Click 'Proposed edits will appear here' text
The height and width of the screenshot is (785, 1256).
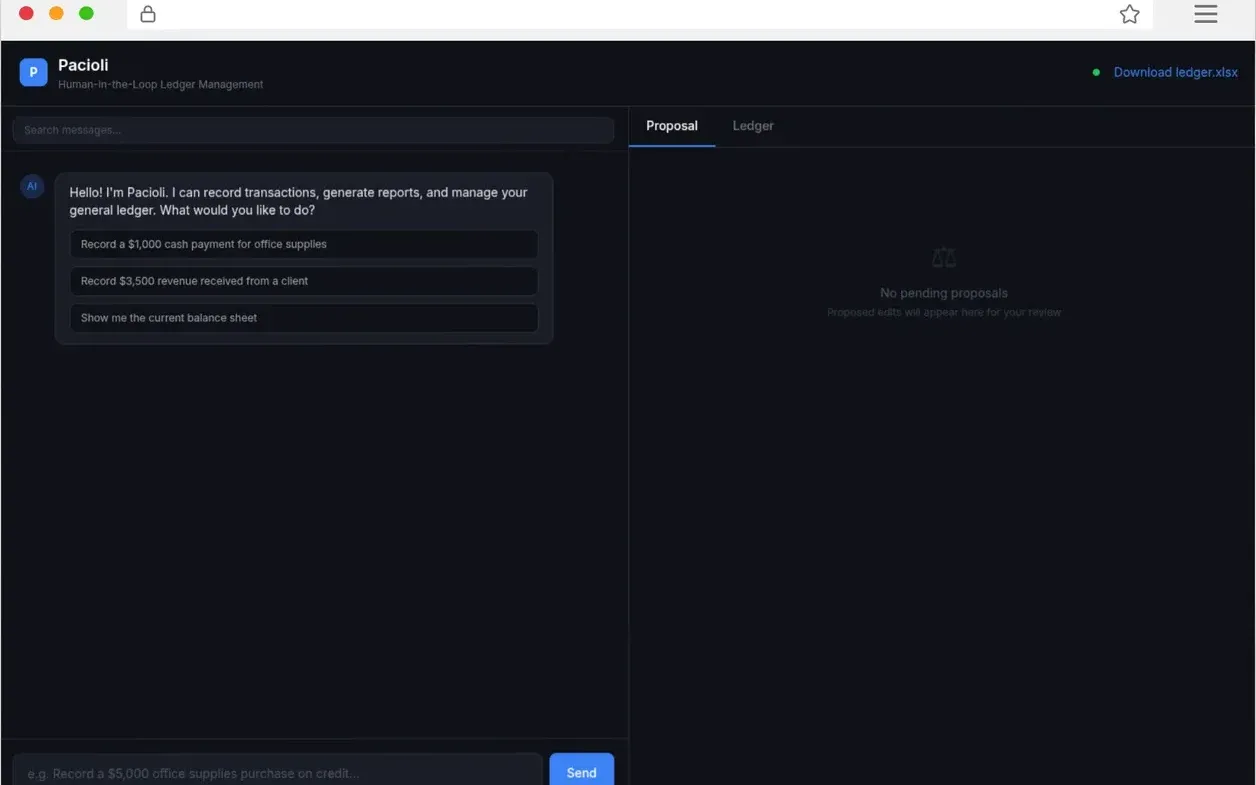click(944, 313)
